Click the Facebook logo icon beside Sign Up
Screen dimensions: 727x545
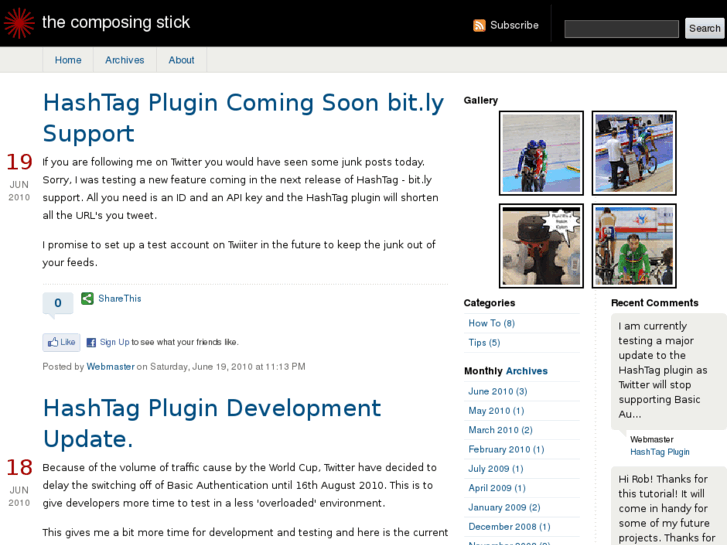pyautogui.click(x=91, y=342)
